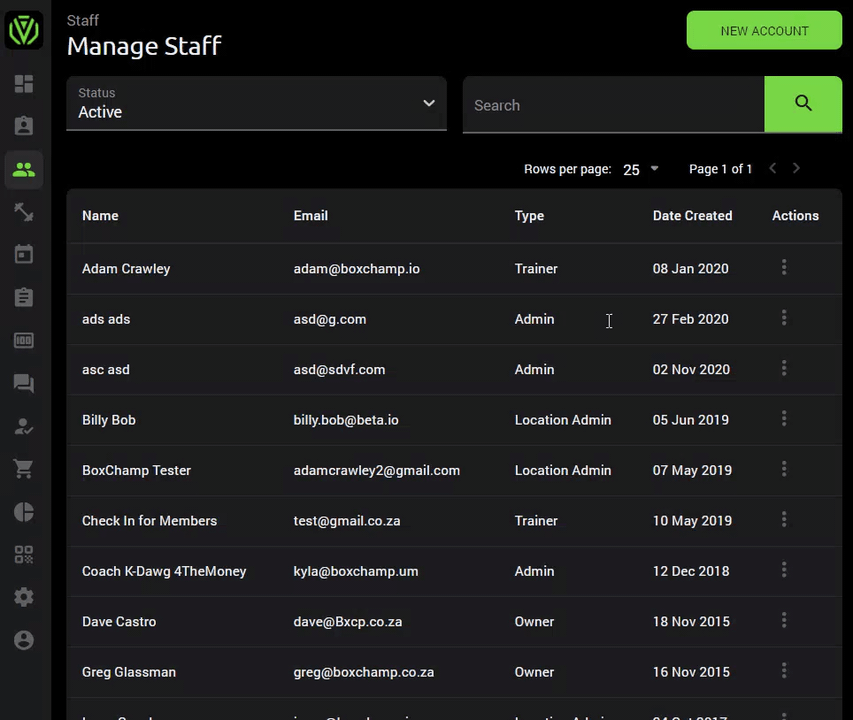
Task: Open actions menu for Coach K-Dawg 4TheMoney
Action: pyautogui.click(x=784, y=570)
